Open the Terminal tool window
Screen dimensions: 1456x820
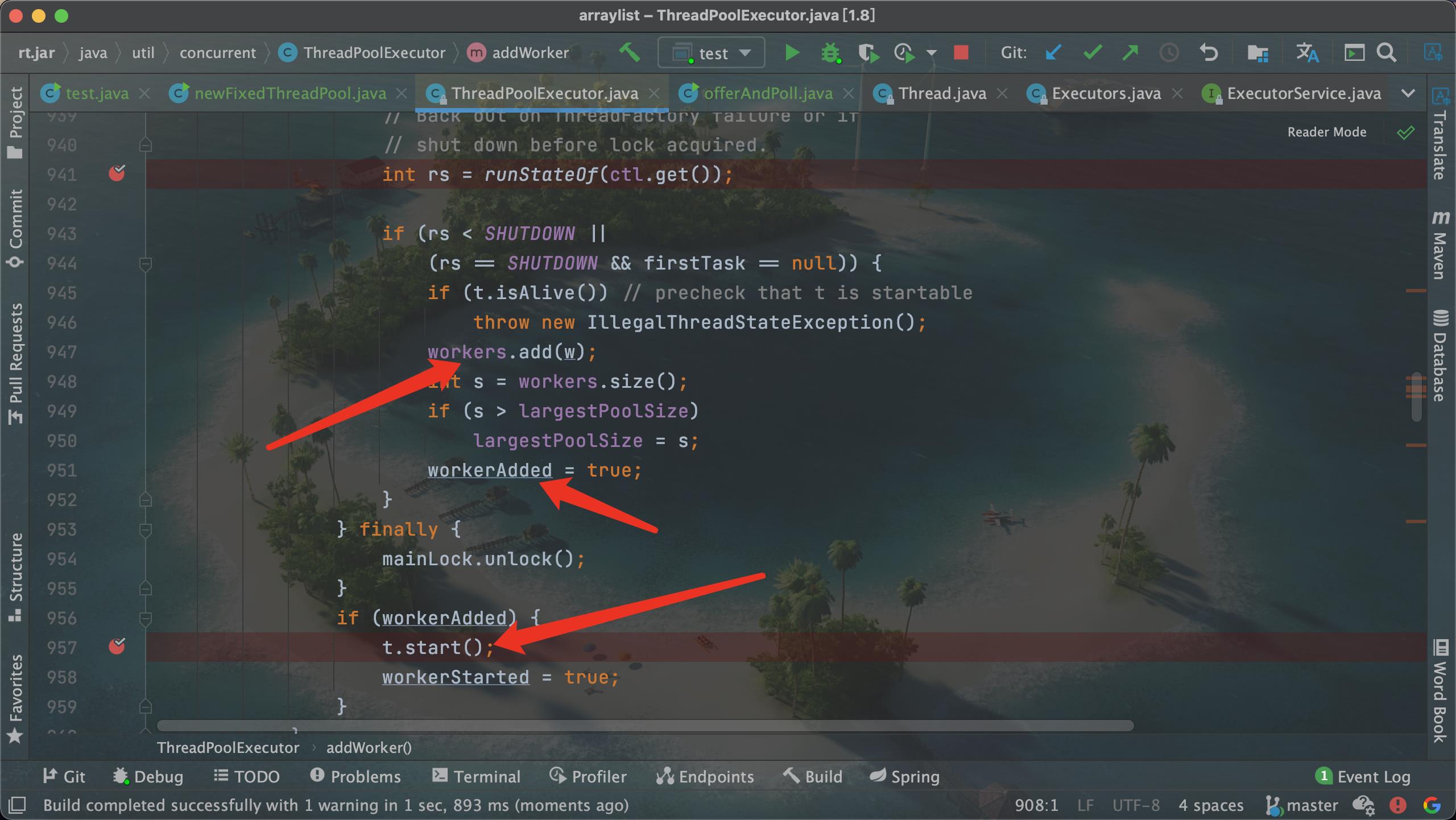point(476,776)
